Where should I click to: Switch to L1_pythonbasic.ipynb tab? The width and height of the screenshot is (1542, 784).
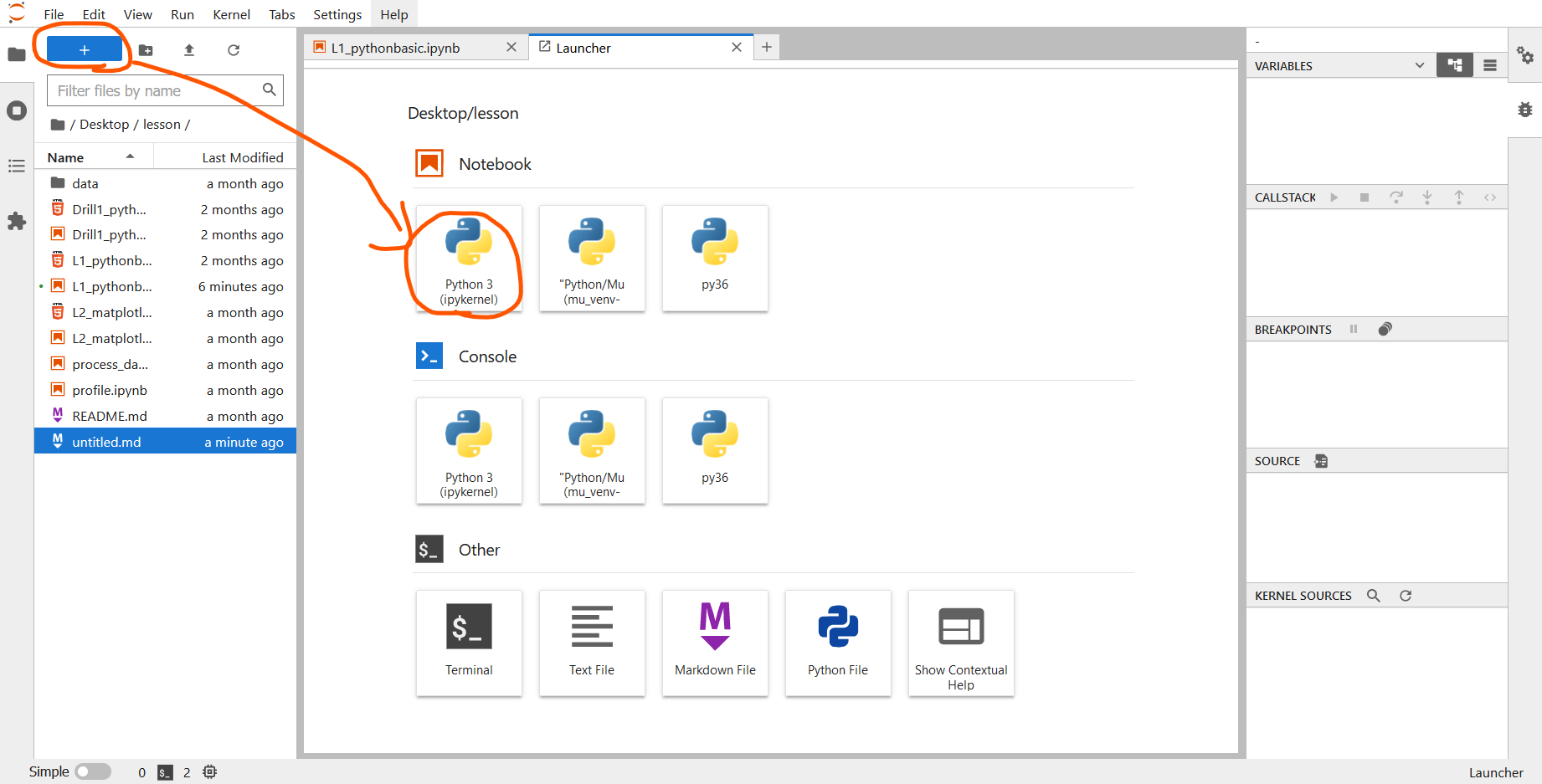tap(396, 48)
